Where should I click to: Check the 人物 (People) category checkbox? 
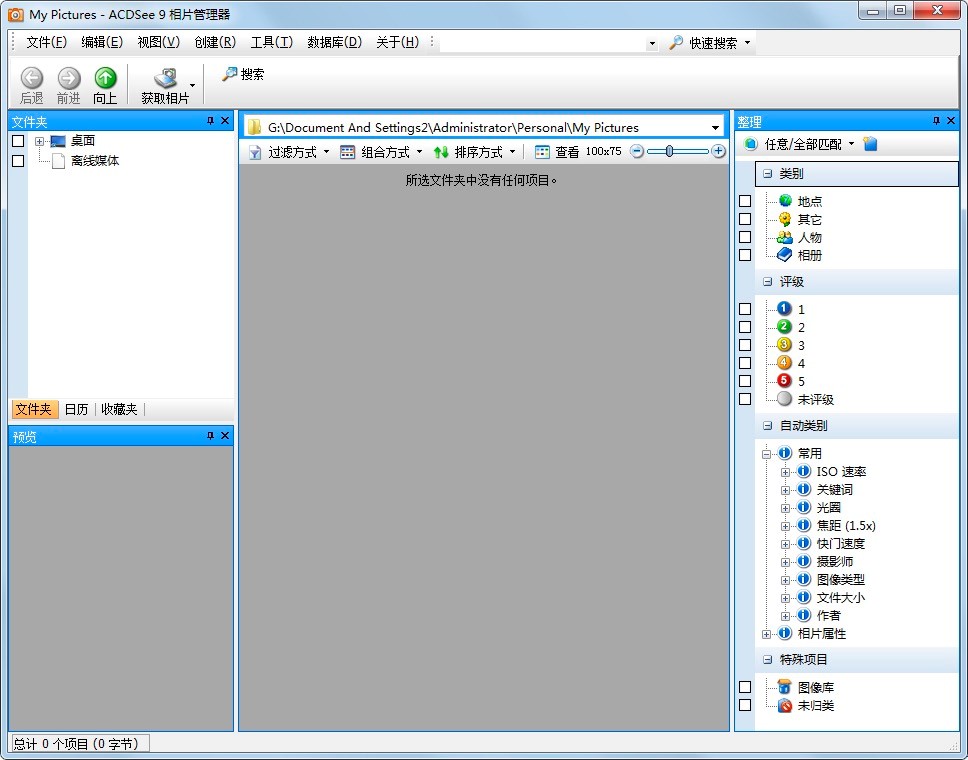point(745,237)
